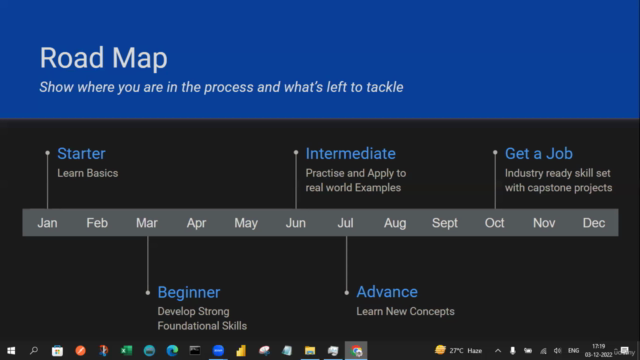
Task: Click the 'Learn Basics' description
Action: tap(88, 173)
